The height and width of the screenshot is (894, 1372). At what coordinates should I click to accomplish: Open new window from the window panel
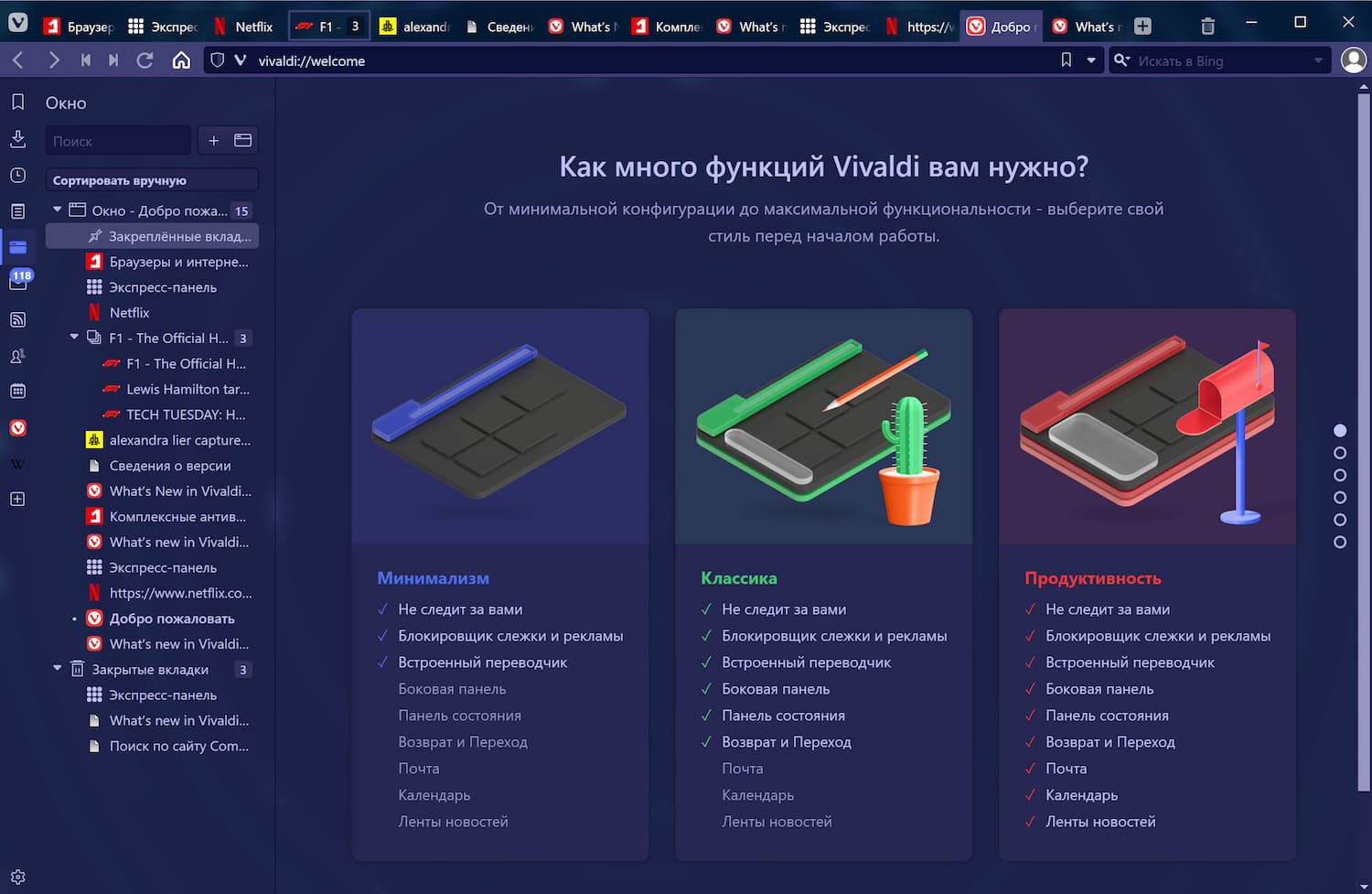(x=243, y=141)
